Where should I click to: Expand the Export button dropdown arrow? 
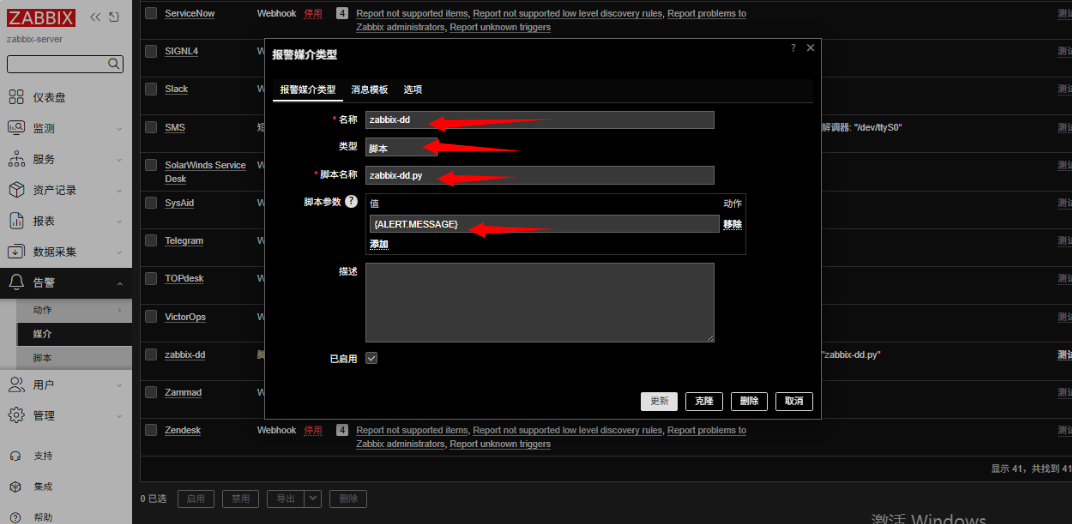point(314,498)
